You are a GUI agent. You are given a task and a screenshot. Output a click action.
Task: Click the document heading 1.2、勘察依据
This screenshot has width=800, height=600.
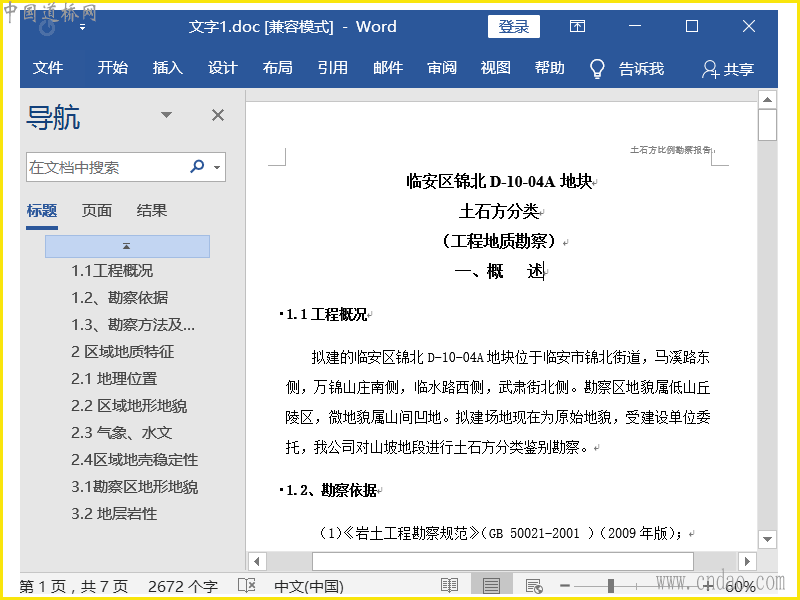332,491
